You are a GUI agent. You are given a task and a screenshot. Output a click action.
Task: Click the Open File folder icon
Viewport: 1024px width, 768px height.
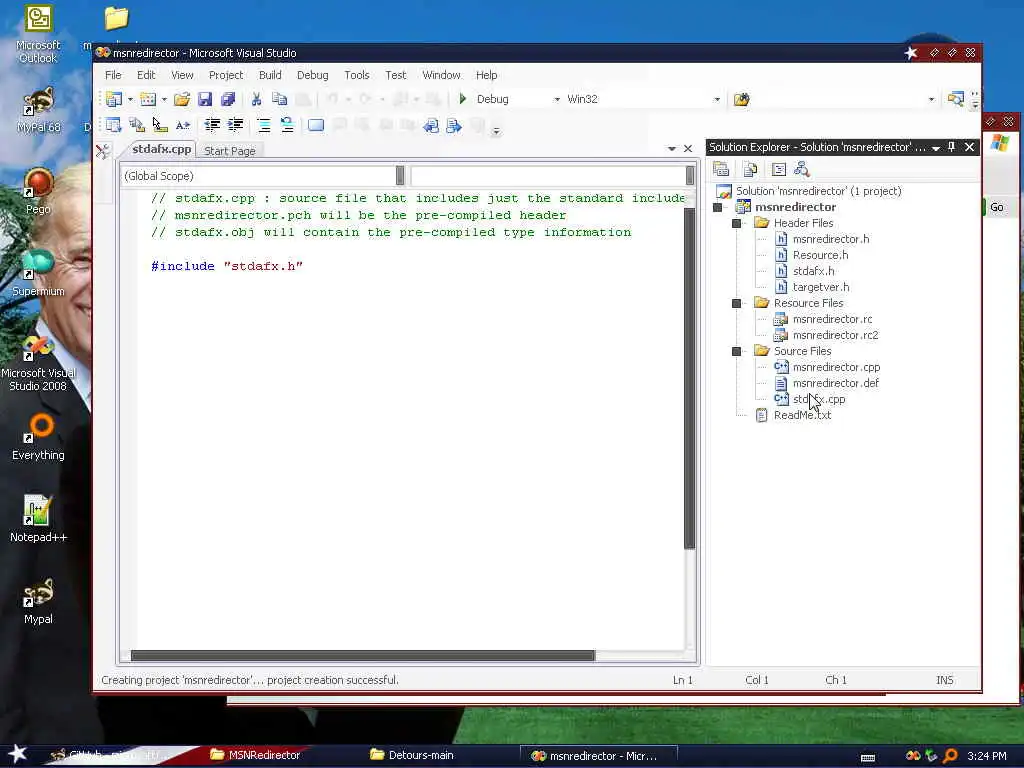click(x=182, y=99)
